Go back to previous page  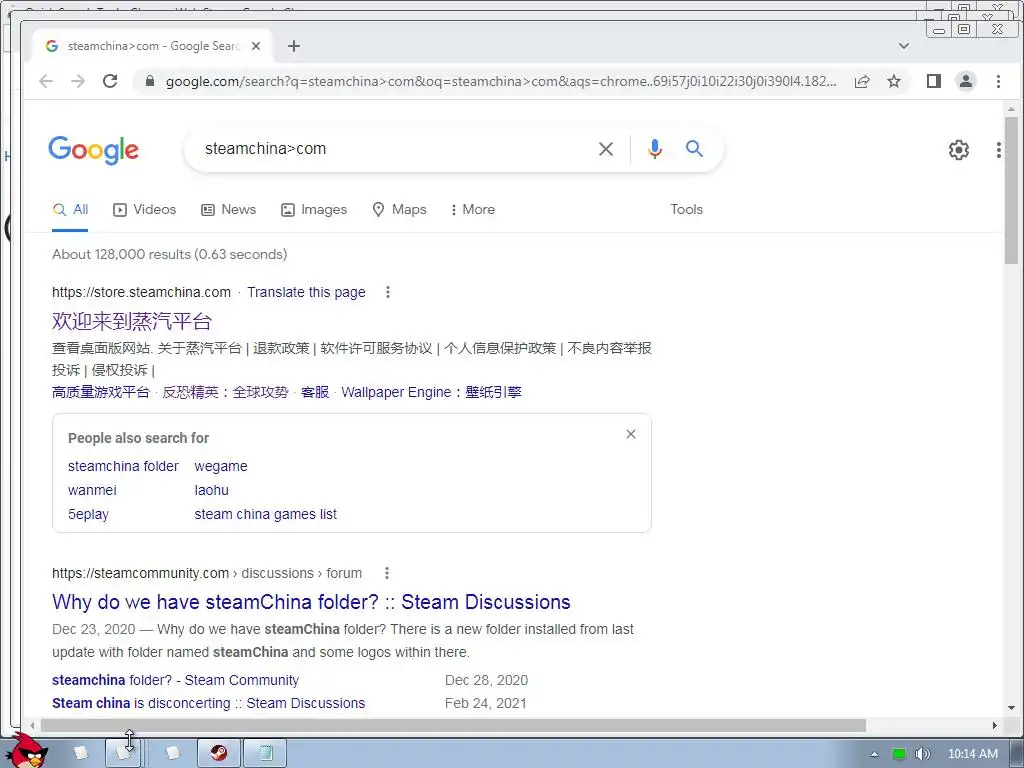pyautogui.click(x=46, y=81)
